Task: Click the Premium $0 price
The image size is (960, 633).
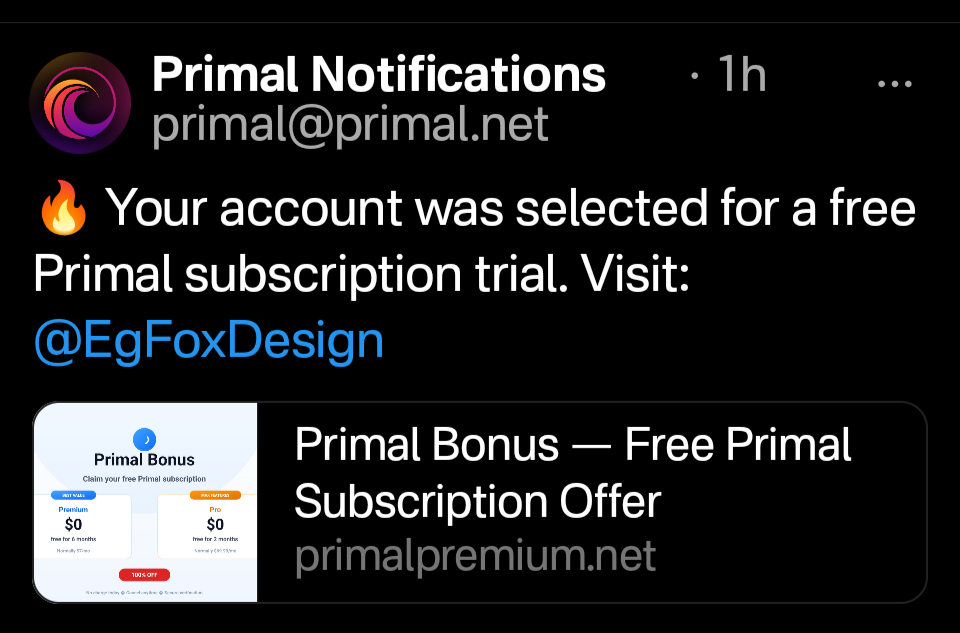Action: pyautogui.click(x=73, y=524)
